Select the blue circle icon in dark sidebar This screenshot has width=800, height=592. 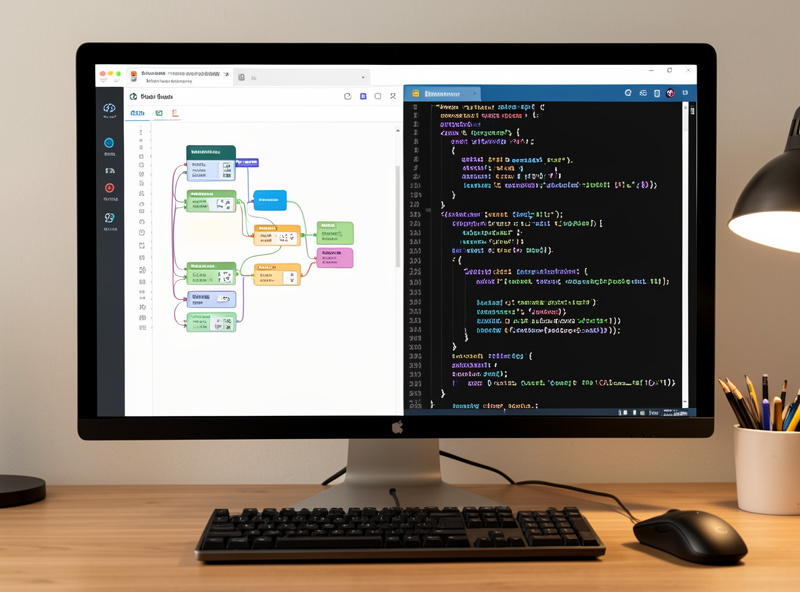pyautogui.click(x=109, y=143)
